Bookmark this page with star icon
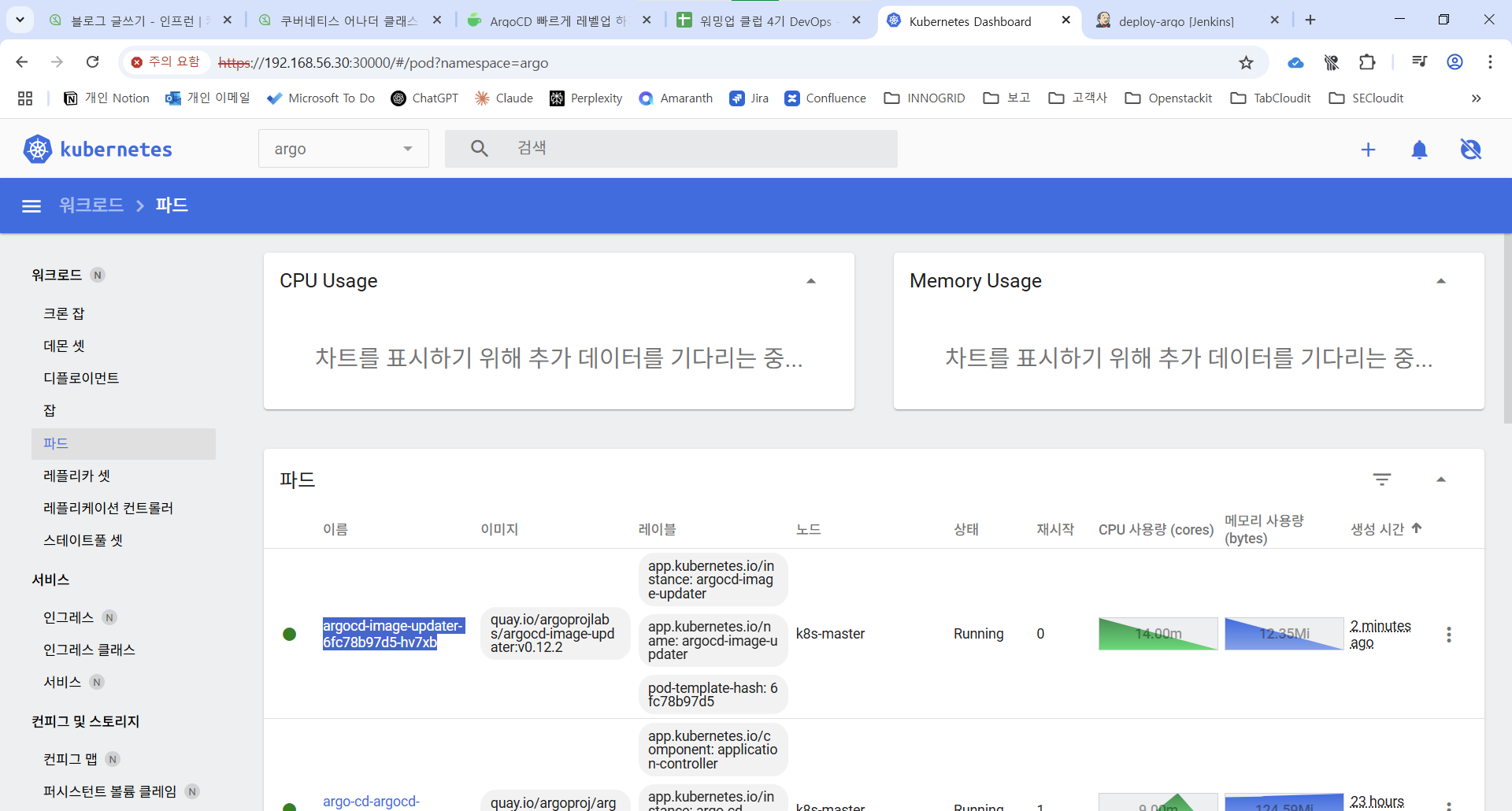Image resolution: width=1512 pixels, height=811 pixels. tap(1246, 63)
